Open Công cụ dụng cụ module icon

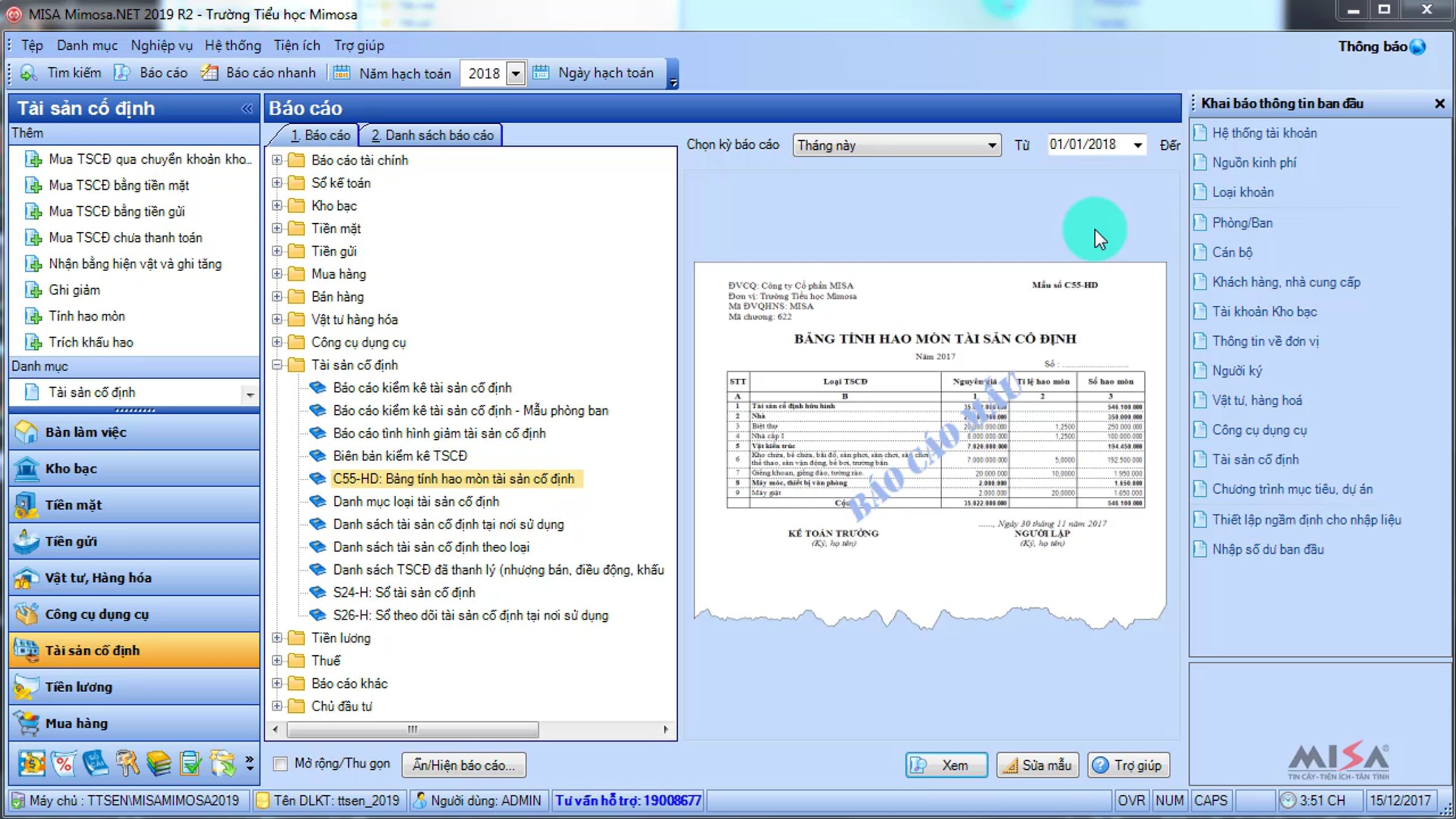tap(26, 614)
